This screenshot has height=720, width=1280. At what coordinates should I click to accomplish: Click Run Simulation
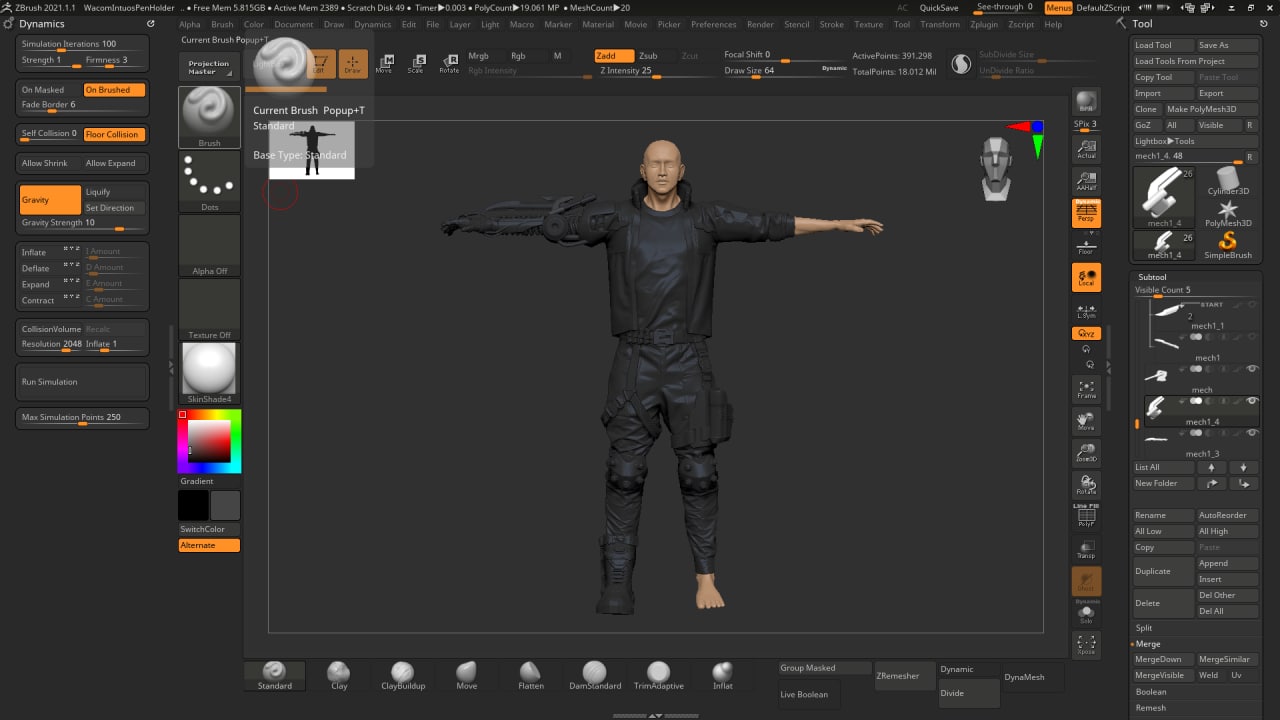point(83,382)
